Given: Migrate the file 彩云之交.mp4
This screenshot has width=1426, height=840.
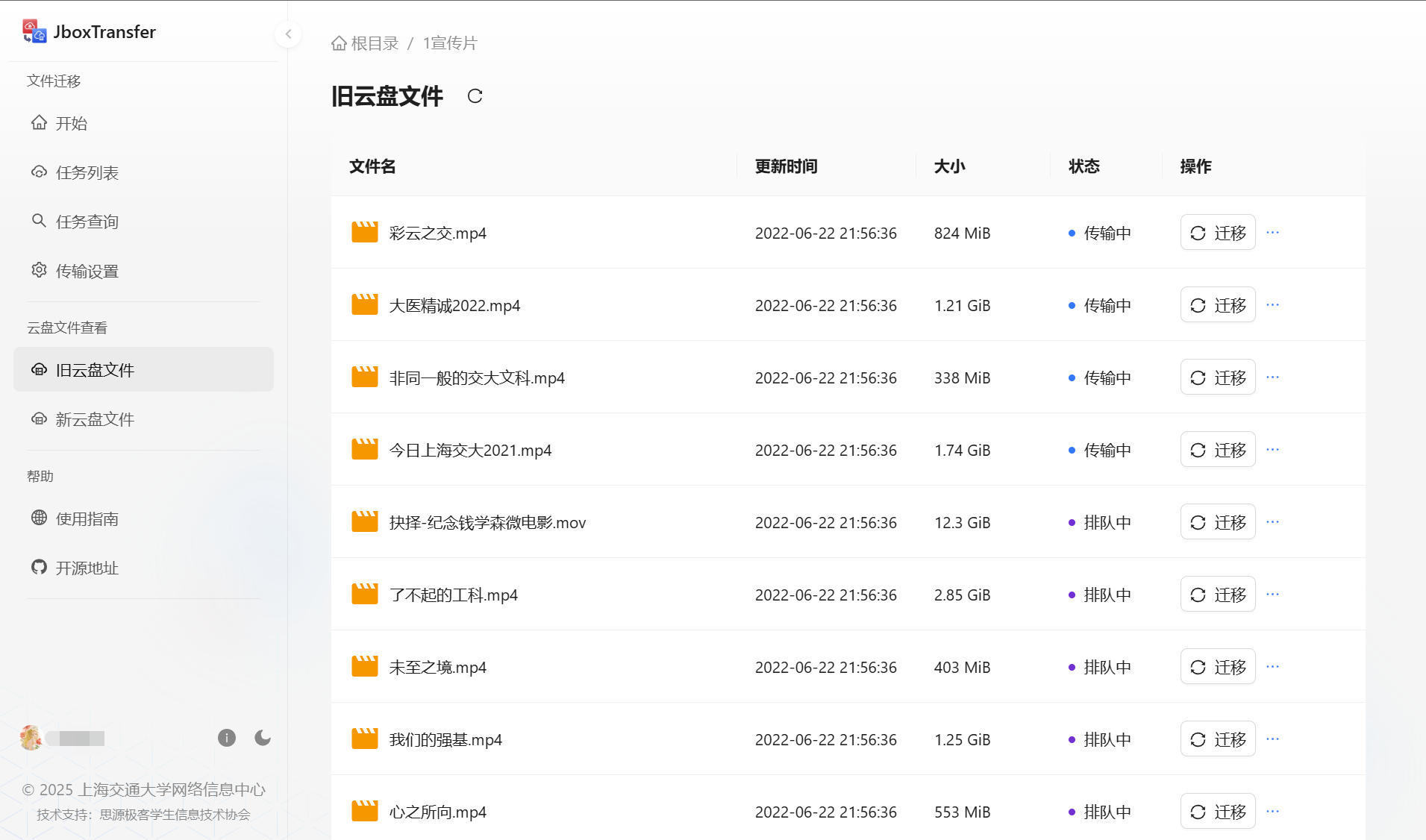Looking at the screenshot, I should 1218,233.
